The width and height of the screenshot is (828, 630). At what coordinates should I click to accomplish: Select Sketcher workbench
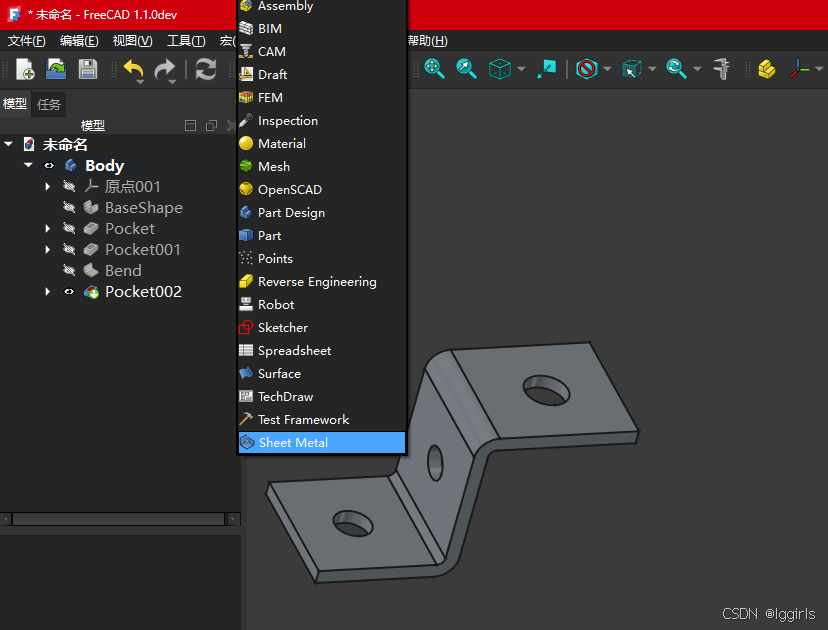pos(322,328)
